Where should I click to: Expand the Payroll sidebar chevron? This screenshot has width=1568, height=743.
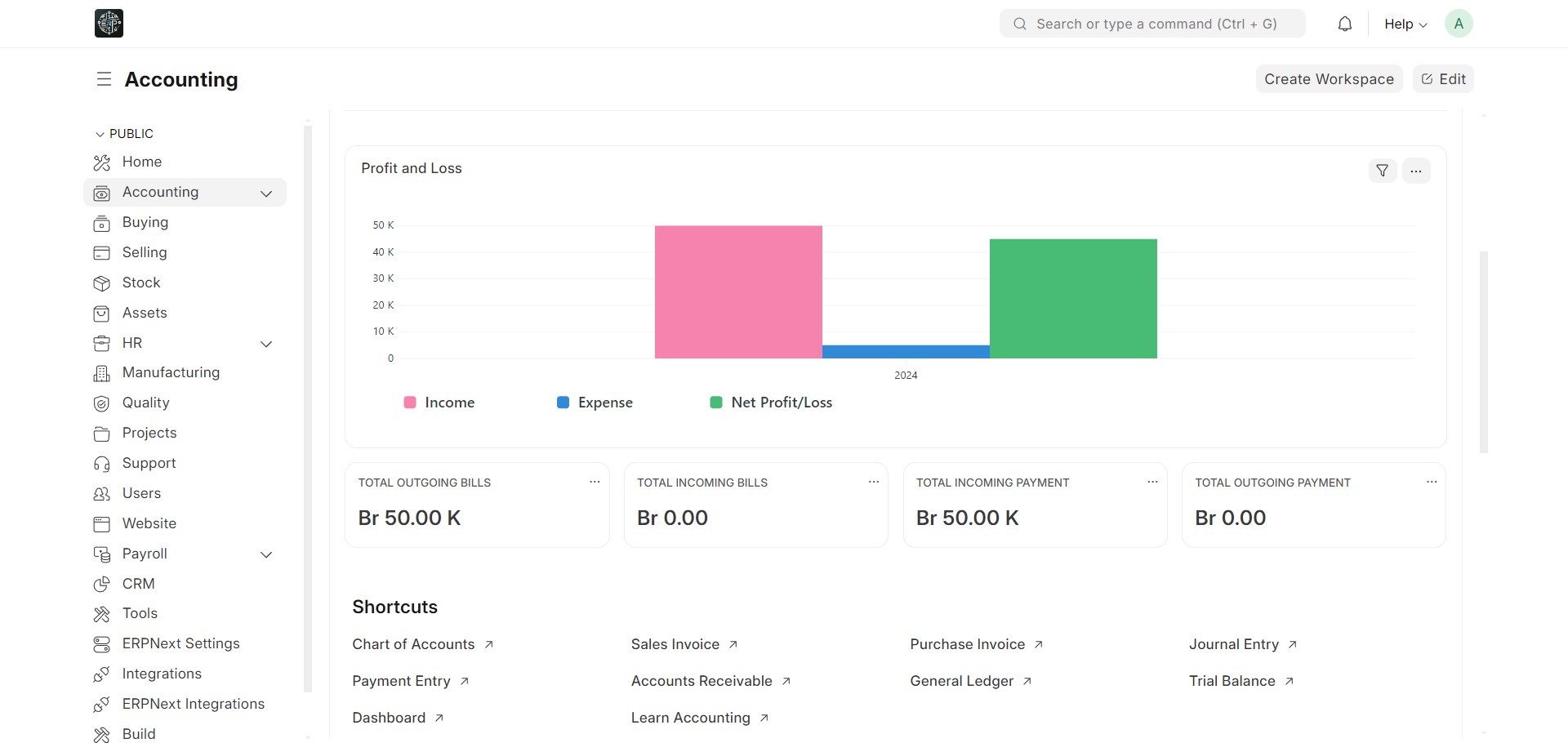pyautogui.click(x=266, y=554)
